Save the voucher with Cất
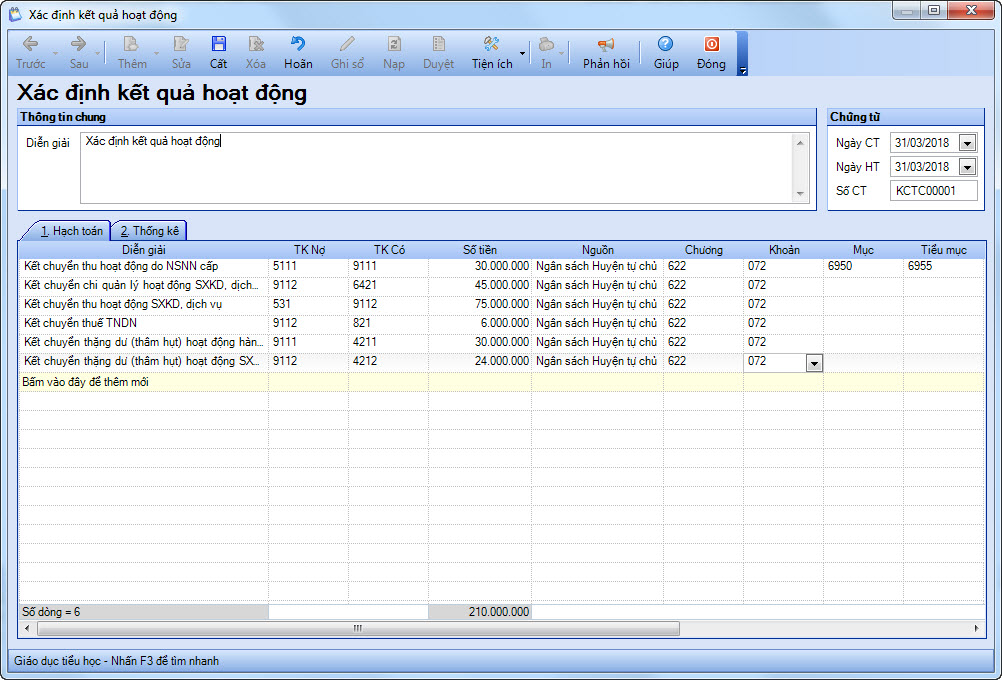This screenshot has height=680, width=1002. [219, 53]
